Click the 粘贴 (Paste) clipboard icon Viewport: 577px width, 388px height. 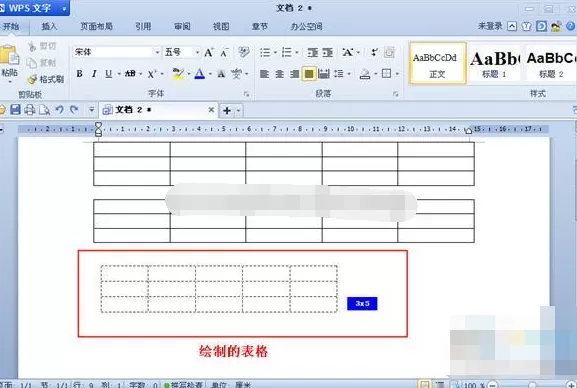9,55
